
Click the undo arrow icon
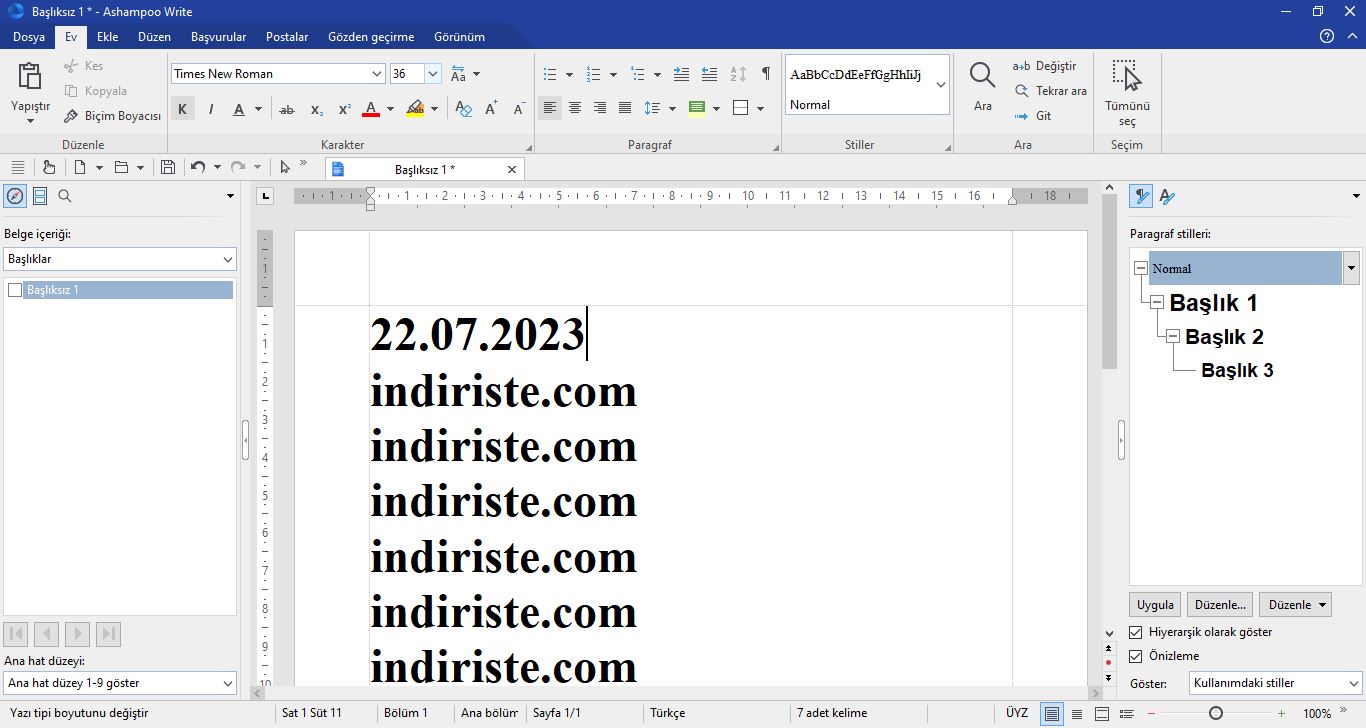[x=198, y=168]
